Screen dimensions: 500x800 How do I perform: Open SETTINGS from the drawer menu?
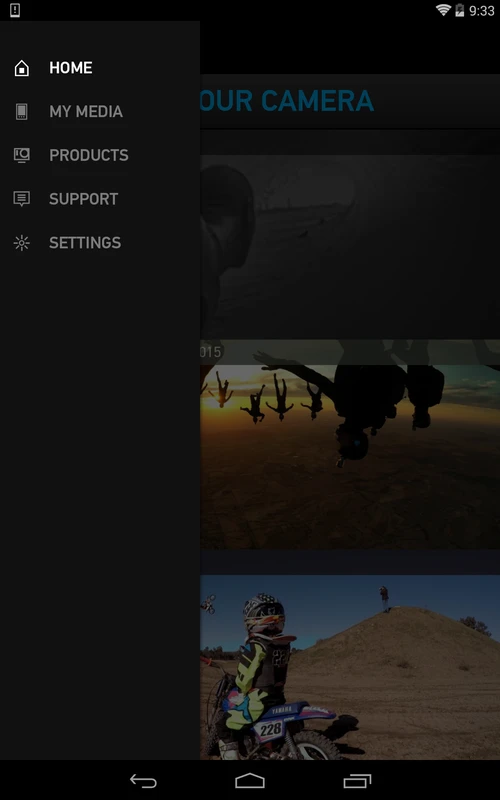point(85,242)
